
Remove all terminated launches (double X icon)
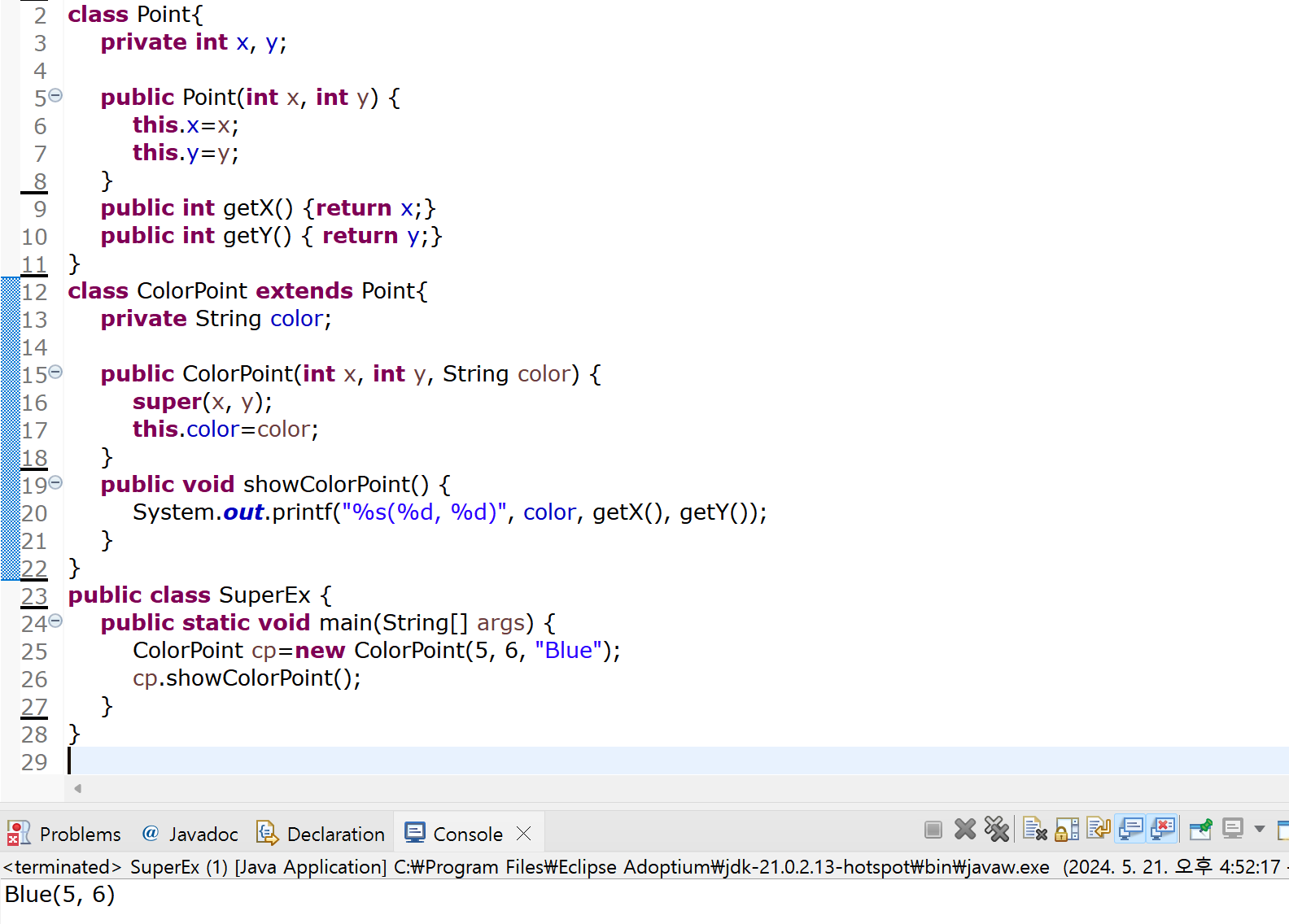coord(997,830)
